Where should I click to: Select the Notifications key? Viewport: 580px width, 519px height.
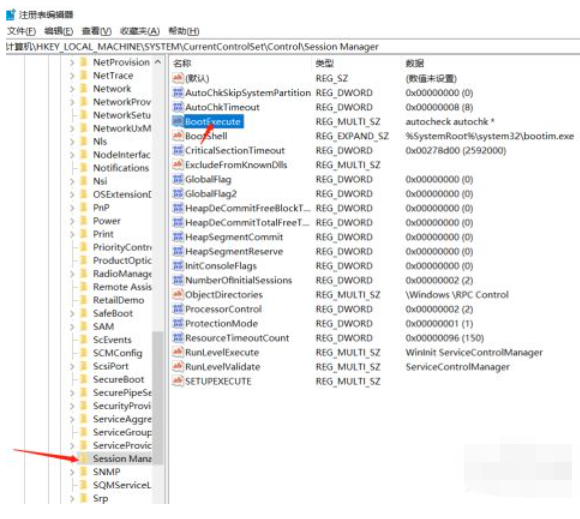point(121,168)
